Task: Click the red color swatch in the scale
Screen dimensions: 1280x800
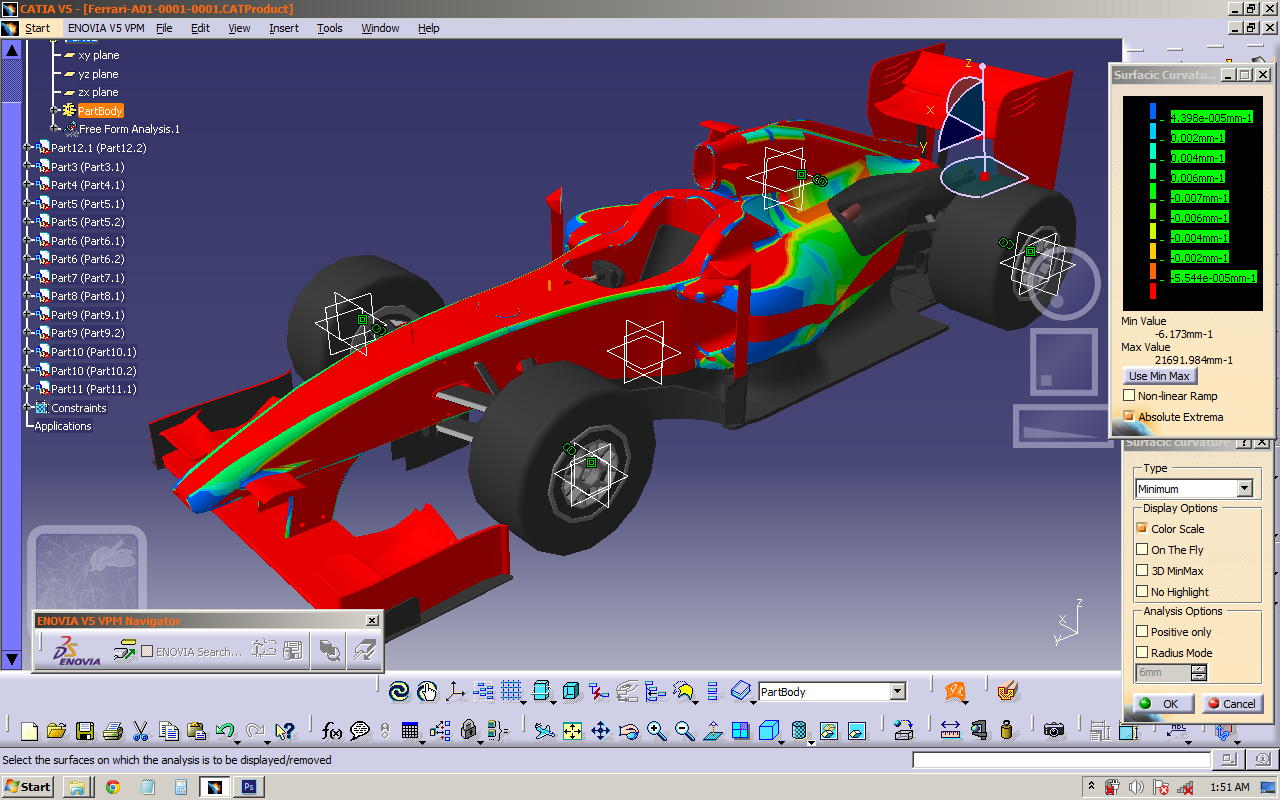Action: point(1152,292)
